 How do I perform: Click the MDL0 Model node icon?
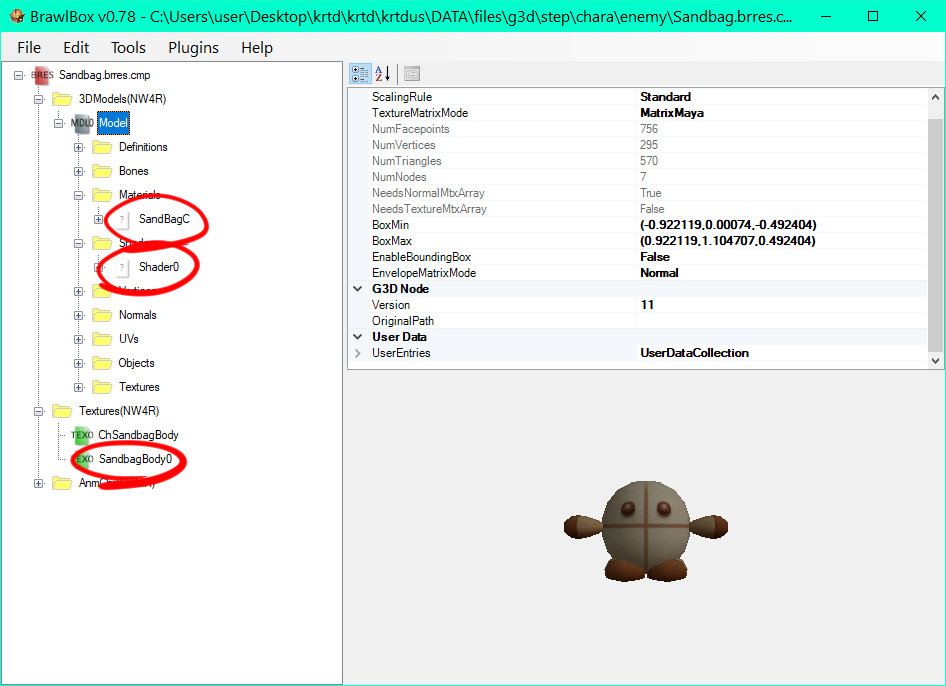coord(82,123)
